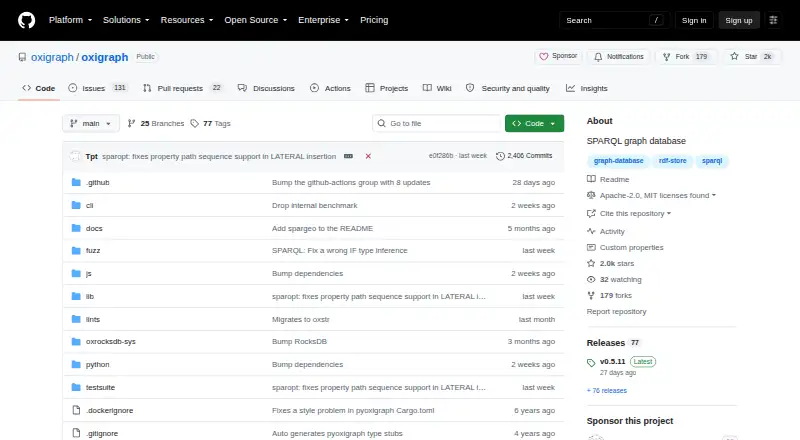Open the python folder
The width and height of the screenshot is (800, 440).
[97, 364]
